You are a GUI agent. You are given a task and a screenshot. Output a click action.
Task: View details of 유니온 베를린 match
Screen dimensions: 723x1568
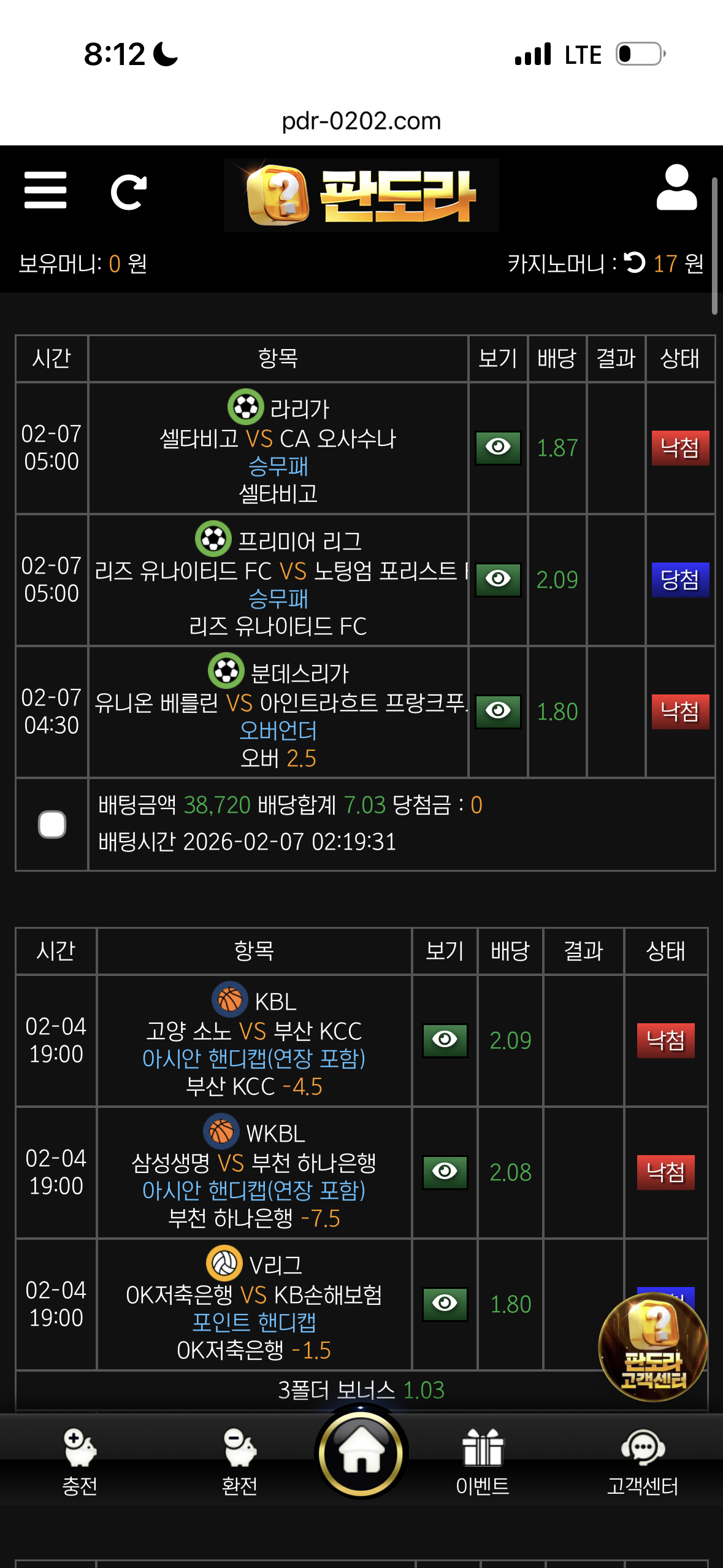[498, 712]
